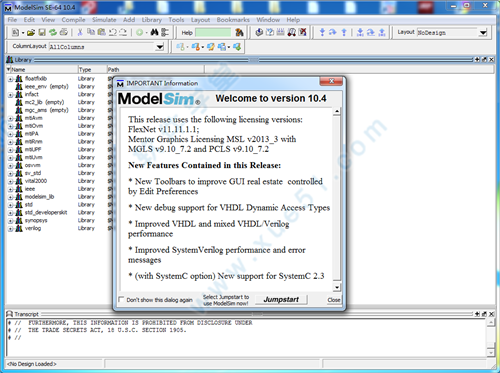Click the Undo arrow icon
Image resolution: width=500 pixels, height=373 pixels.
coord(113,32)
